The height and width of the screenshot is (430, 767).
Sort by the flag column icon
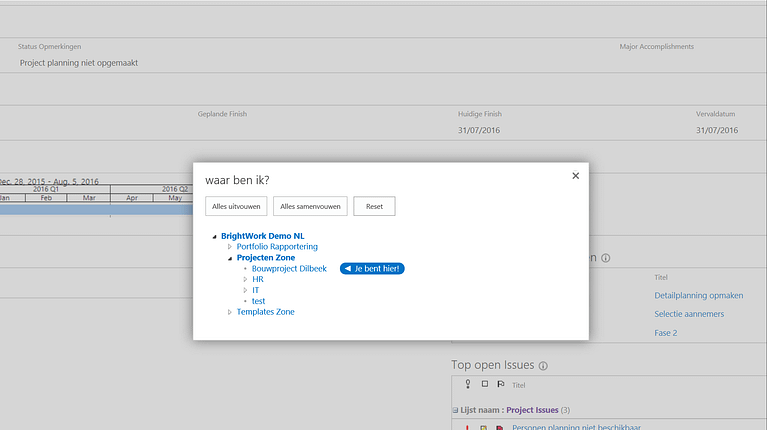(500, 384)
